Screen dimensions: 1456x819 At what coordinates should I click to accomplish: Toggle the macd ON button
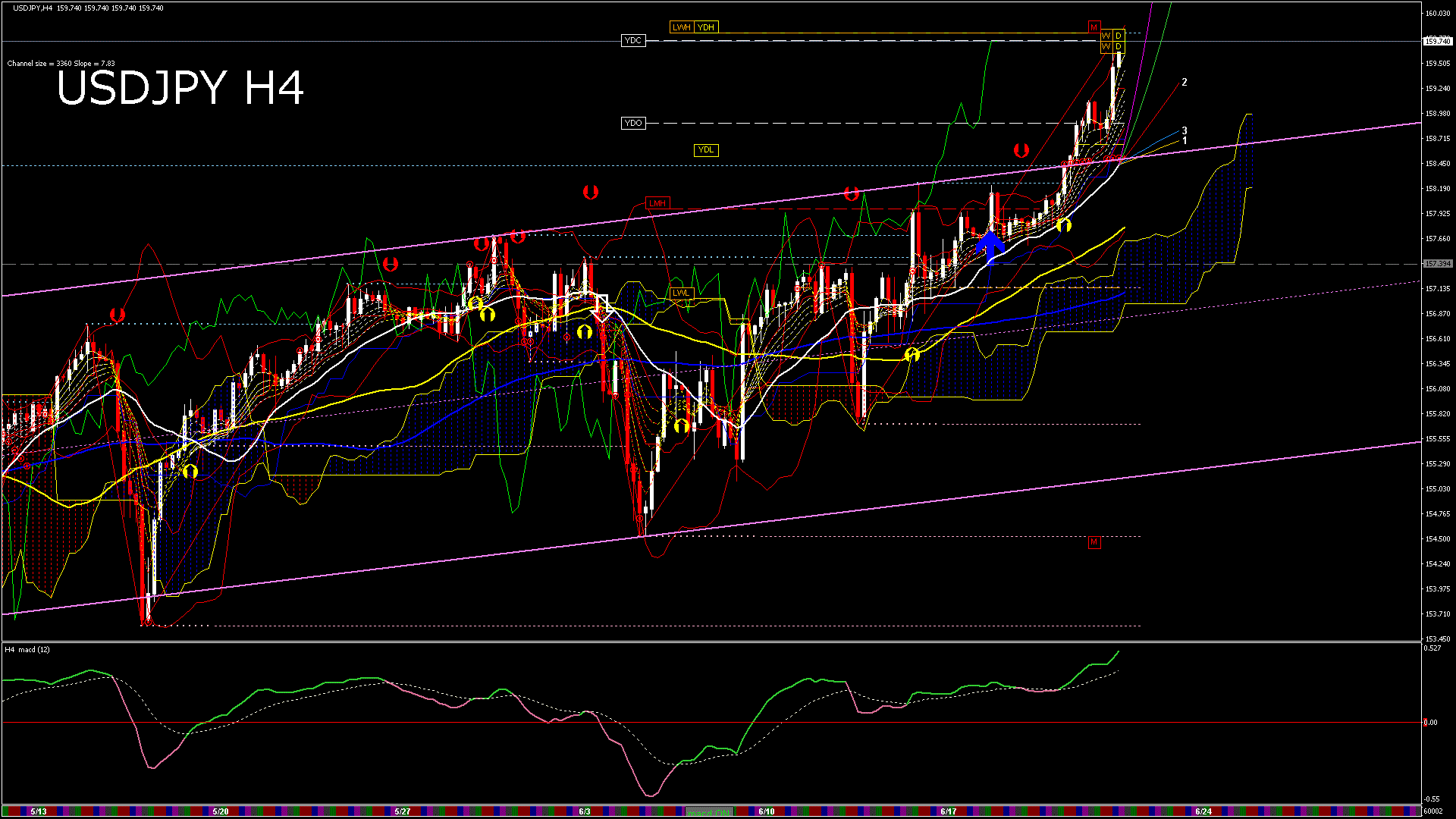[x=709, y=812]
